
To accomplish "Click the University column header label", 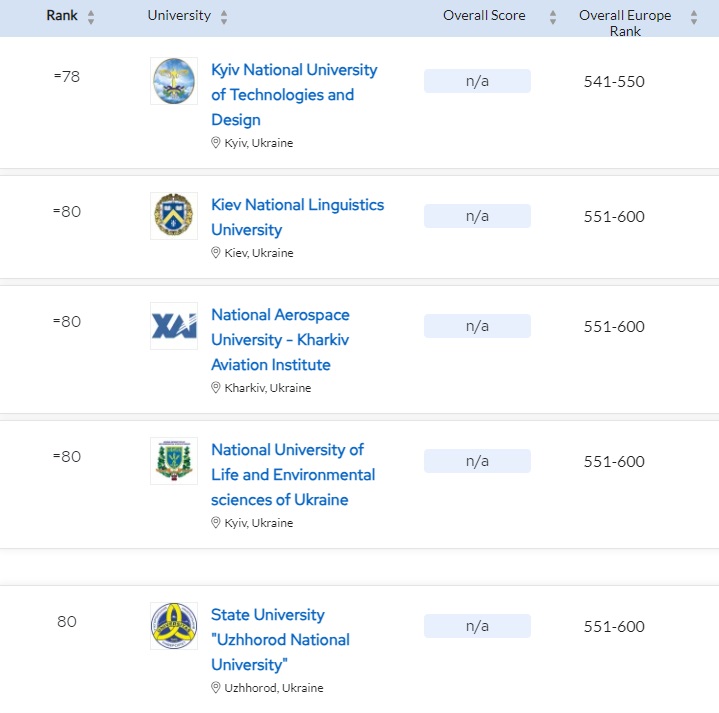I will pos(179,16).
